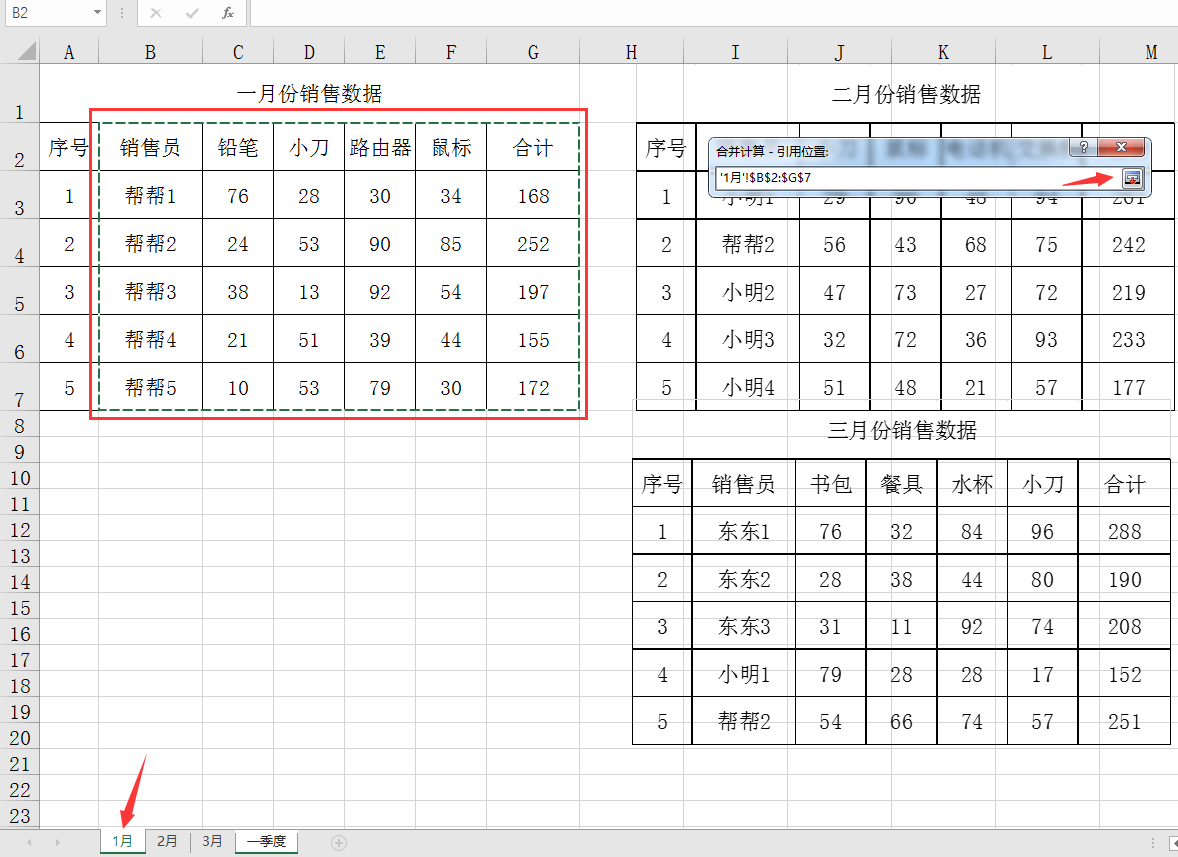Close the 合并计算 reference dialog
This screenshot has width=1178, height=857.
tap(1121, 147)
